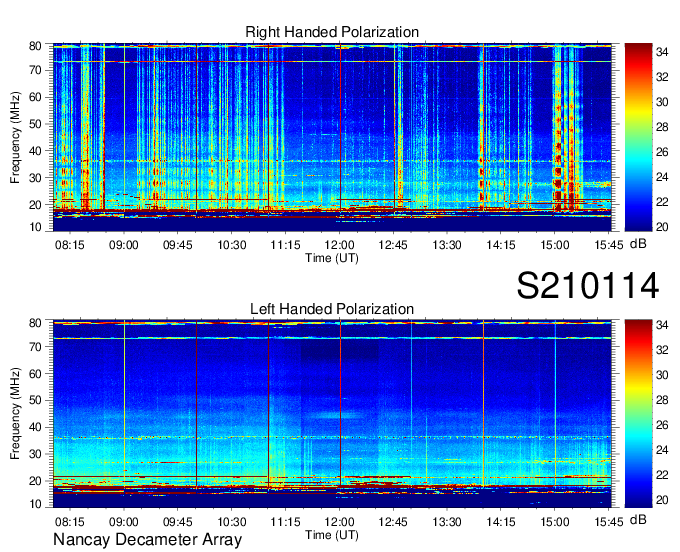Click the 12:00 tick under the top plot
This screenshot has width=680, height=552.
tap(339, 245)
